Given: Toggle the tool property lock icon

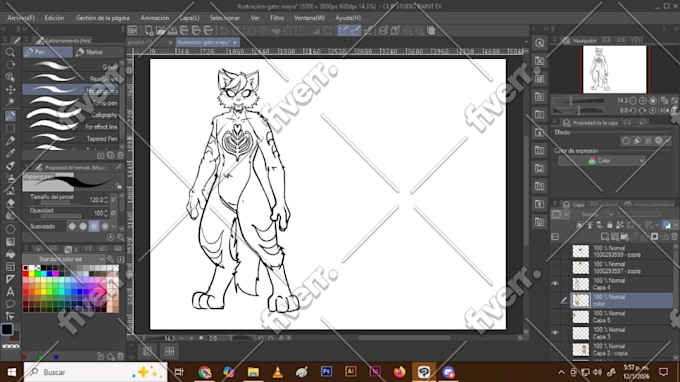Looking at the screenshot, I should [118, 186].
